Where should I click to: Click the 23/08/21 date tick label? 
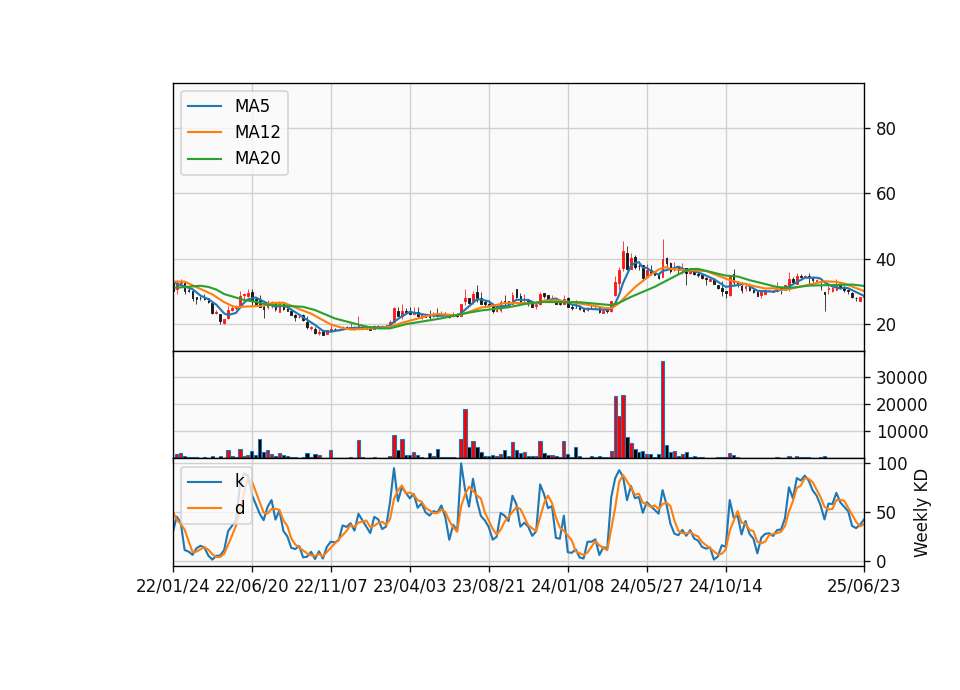click(x=489, y=586)
